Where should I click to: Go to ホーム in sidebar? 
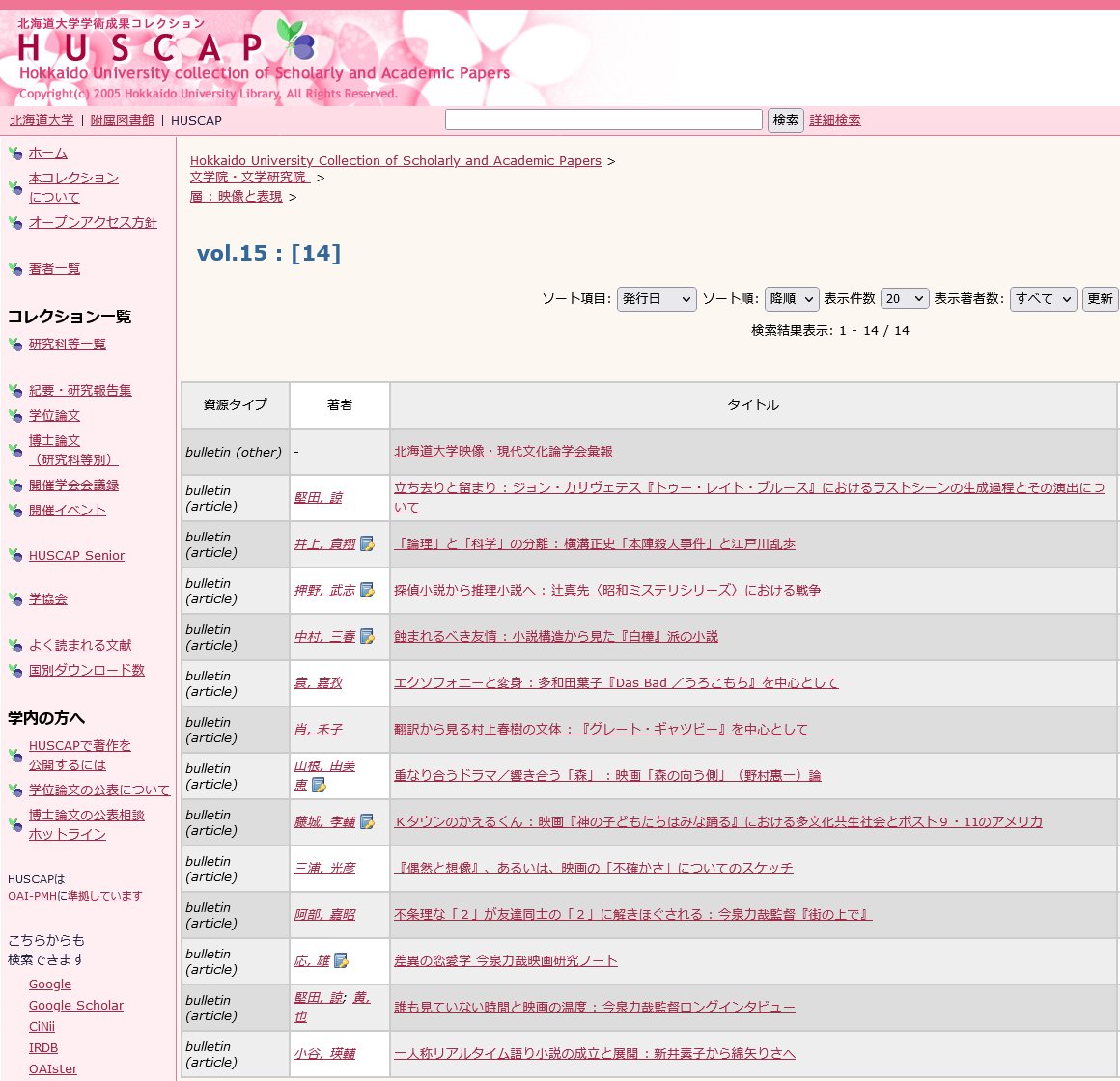[48, 152]
